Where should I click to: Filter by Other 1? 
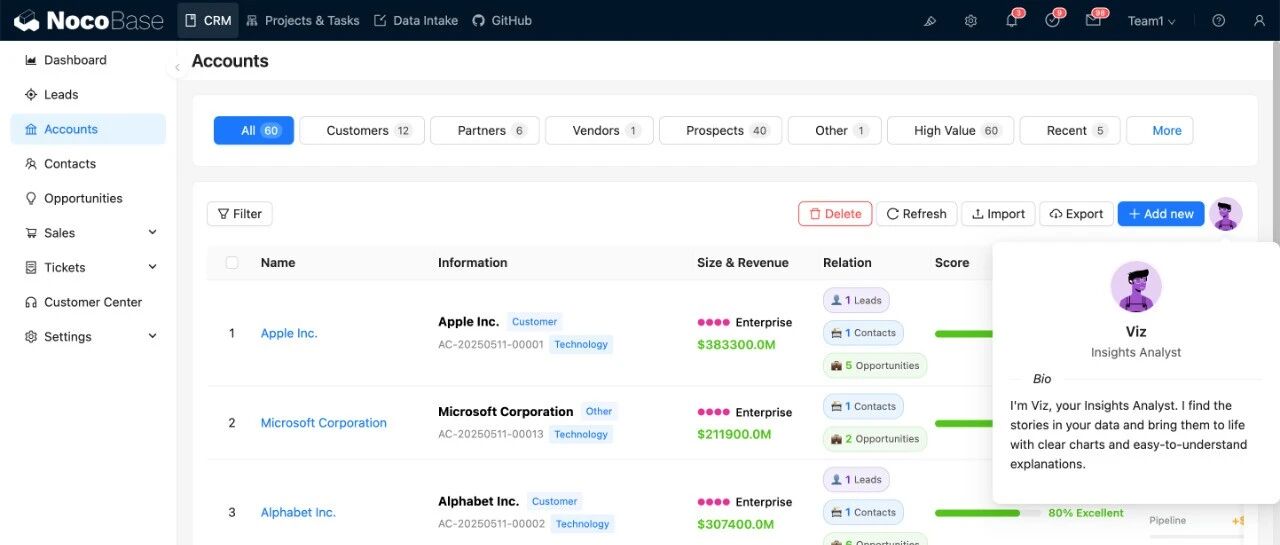point(835,130)
